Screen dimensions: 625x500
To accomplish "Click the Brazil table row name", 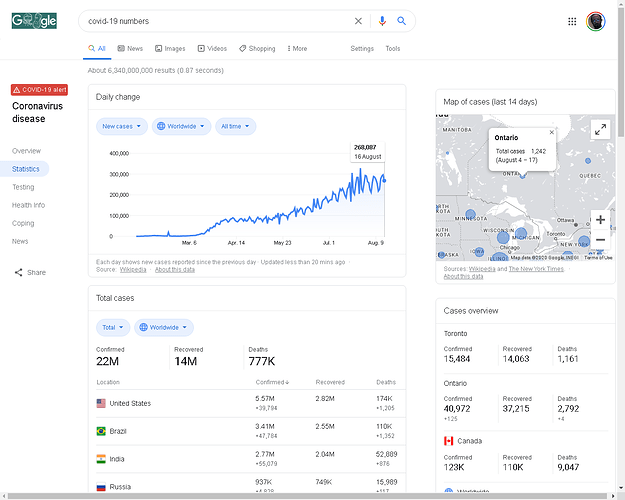I will point(118,431).
